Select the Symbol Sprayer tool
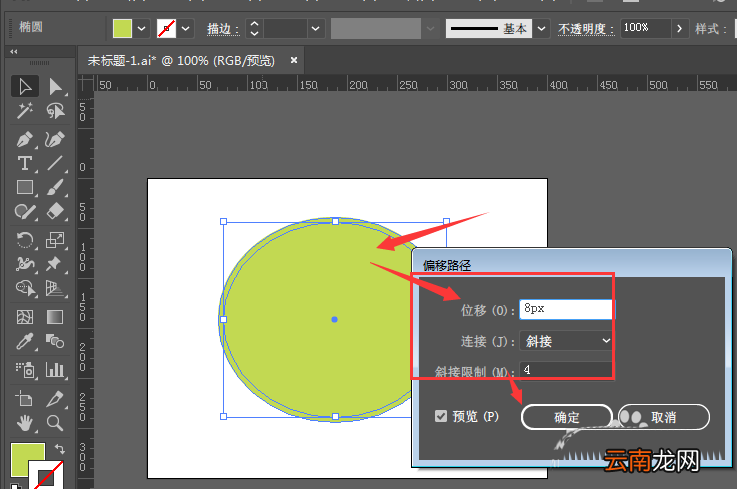The height and width of the screenshot is (489, 737). click(25, 370)
